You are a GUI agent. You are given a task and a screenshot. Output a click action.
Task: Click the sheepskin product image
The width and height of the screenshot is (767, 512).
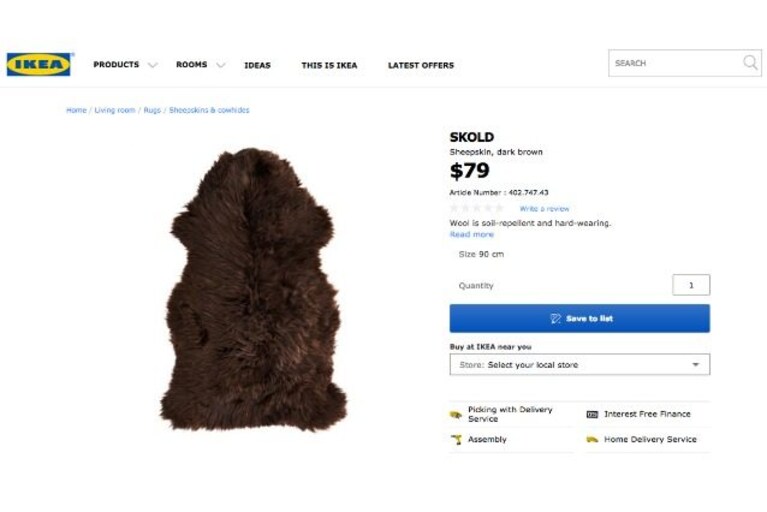253,289
